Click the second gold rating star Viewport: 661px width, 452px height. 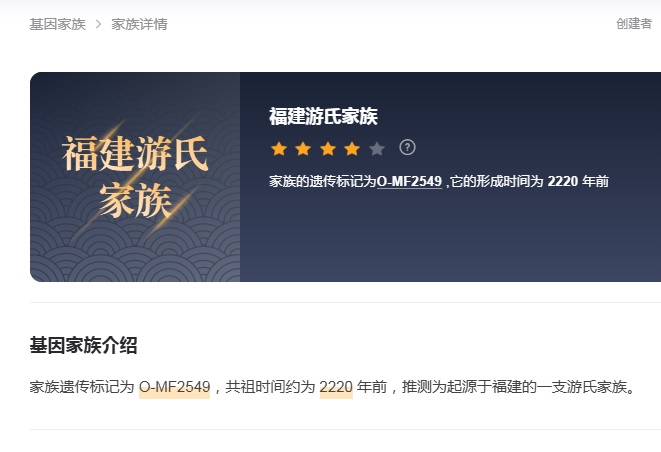303,148
